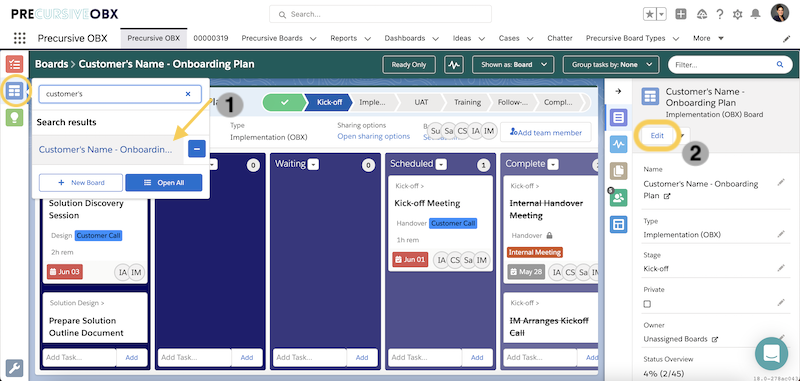Select the UAT stage in path
The height and width of the screenshot is (381, 800).
[421, 102]
